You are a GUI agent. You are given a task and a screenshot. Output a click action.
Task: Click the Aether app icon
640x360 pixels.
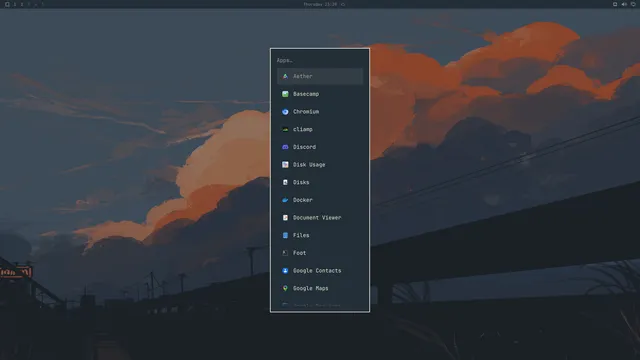(x=285, y=76)
